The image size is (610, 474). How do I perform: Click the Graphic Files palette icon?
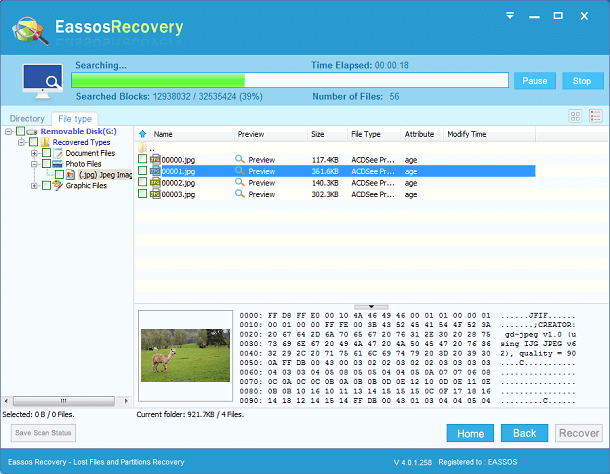[58, 185]
